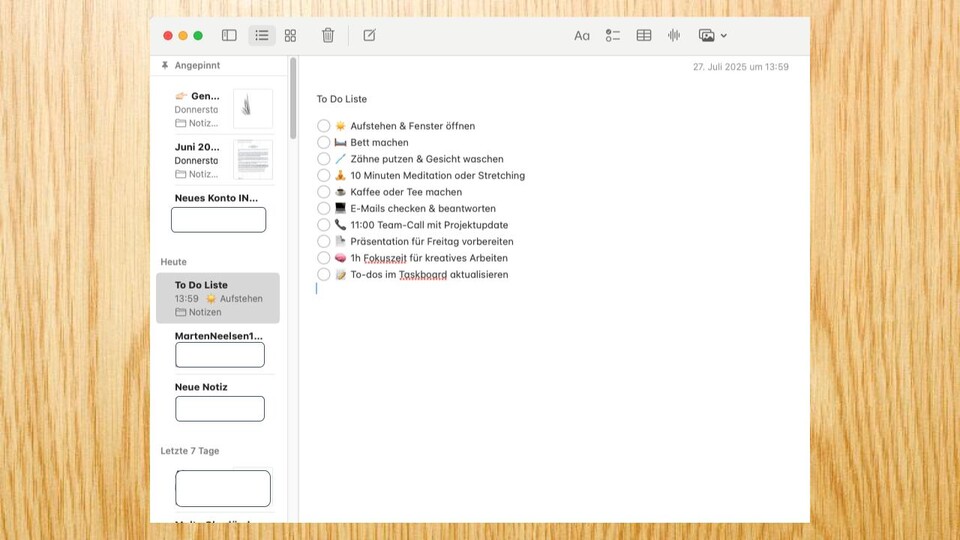Viewport: 960px width, 540px height.
Task: Check off 'Kaffee oder Tee machen'
Action: coord(323,192)
